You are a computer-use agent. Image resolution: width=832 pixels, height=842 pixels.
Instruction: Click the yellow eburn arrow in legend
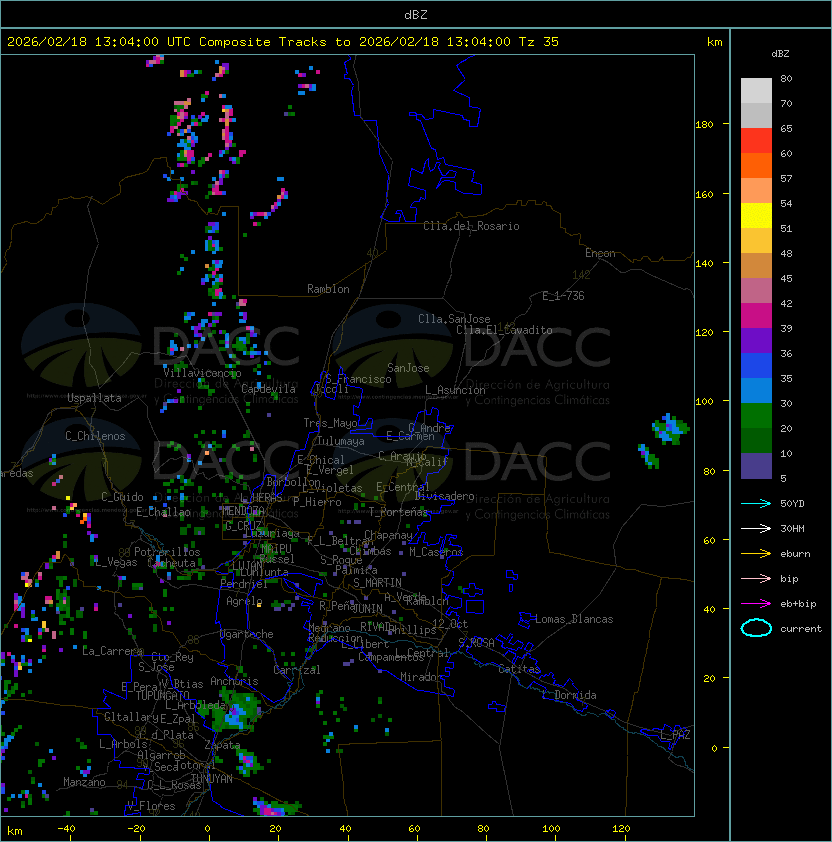pyautogui.click(x=756, y=553)
